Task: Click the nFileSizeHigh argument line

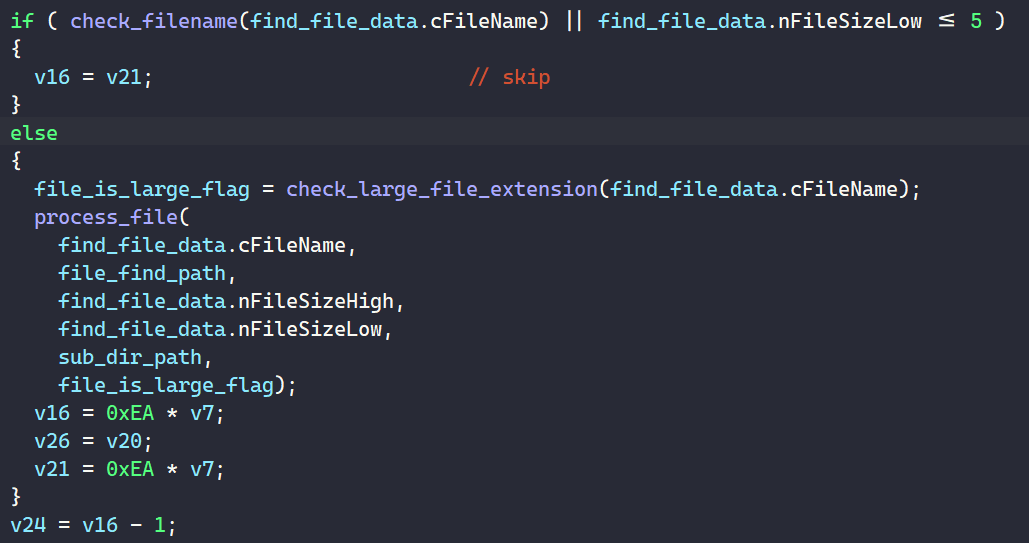Action: 231,301
